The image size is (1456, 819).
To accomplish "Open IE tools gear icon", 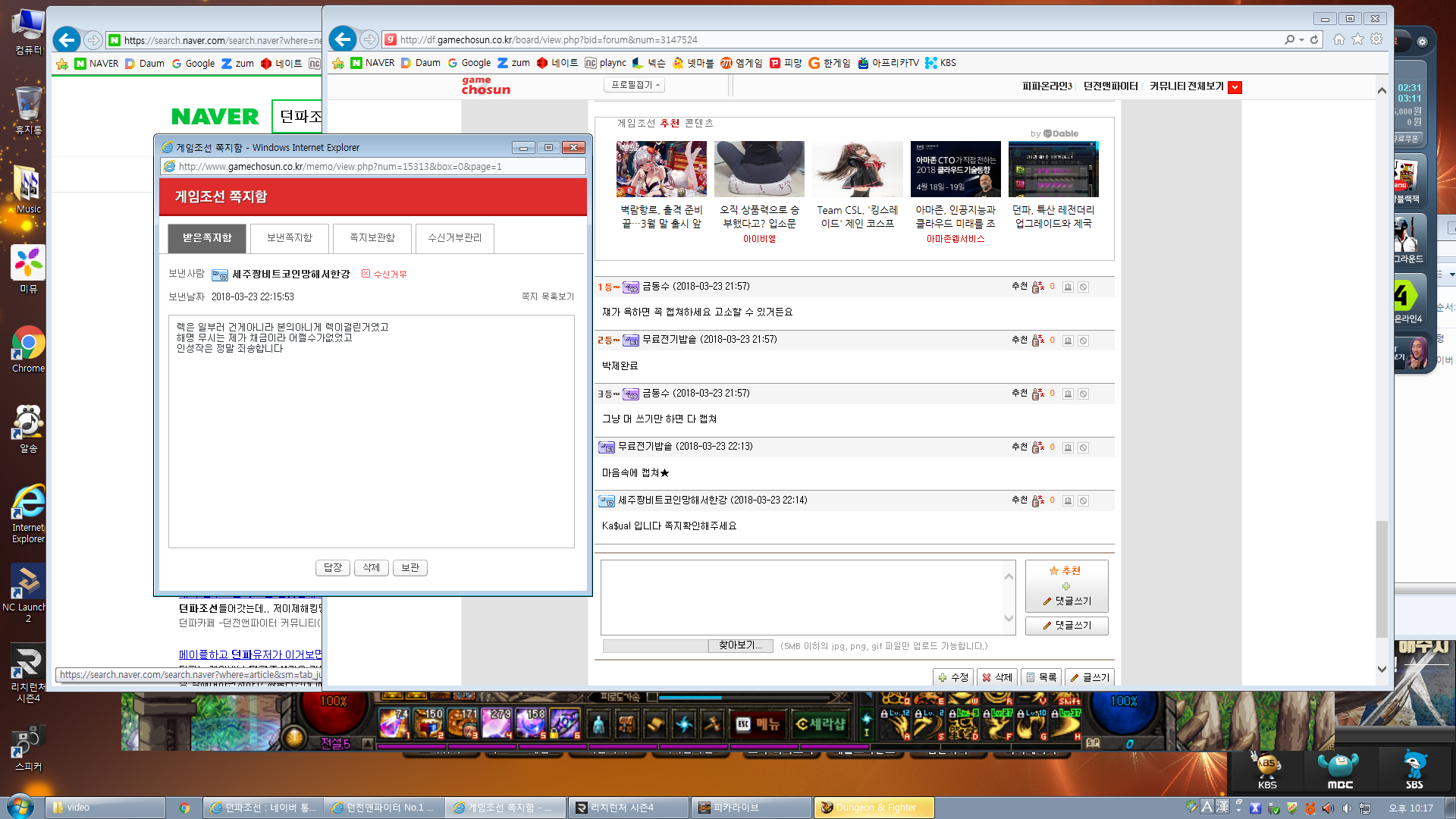I will coord(1376,39).
